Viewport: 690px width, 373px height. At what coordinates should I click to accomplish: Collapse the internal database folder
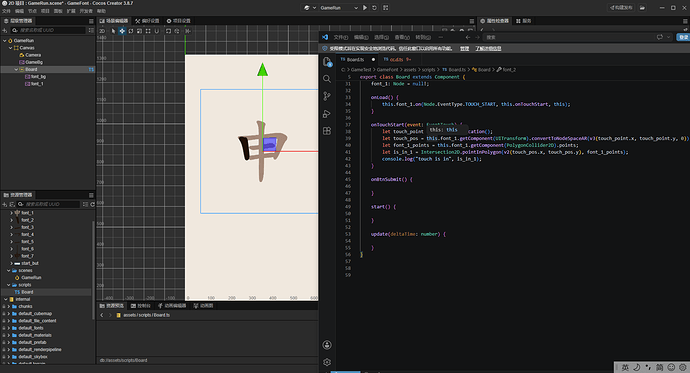pyautogui.click(x=6, y=299)
